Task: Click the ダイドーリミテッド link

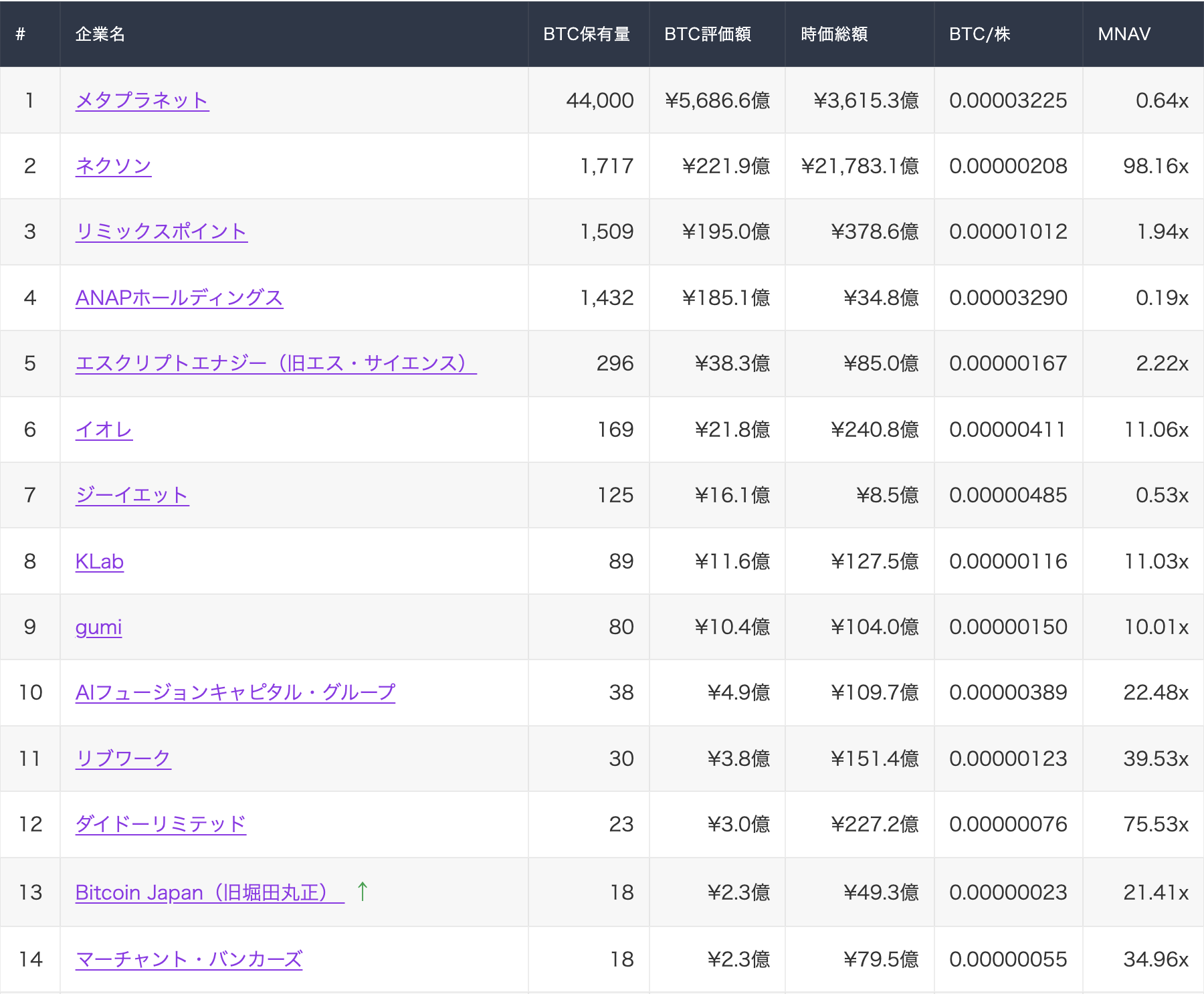Action: tap(161, 824)
